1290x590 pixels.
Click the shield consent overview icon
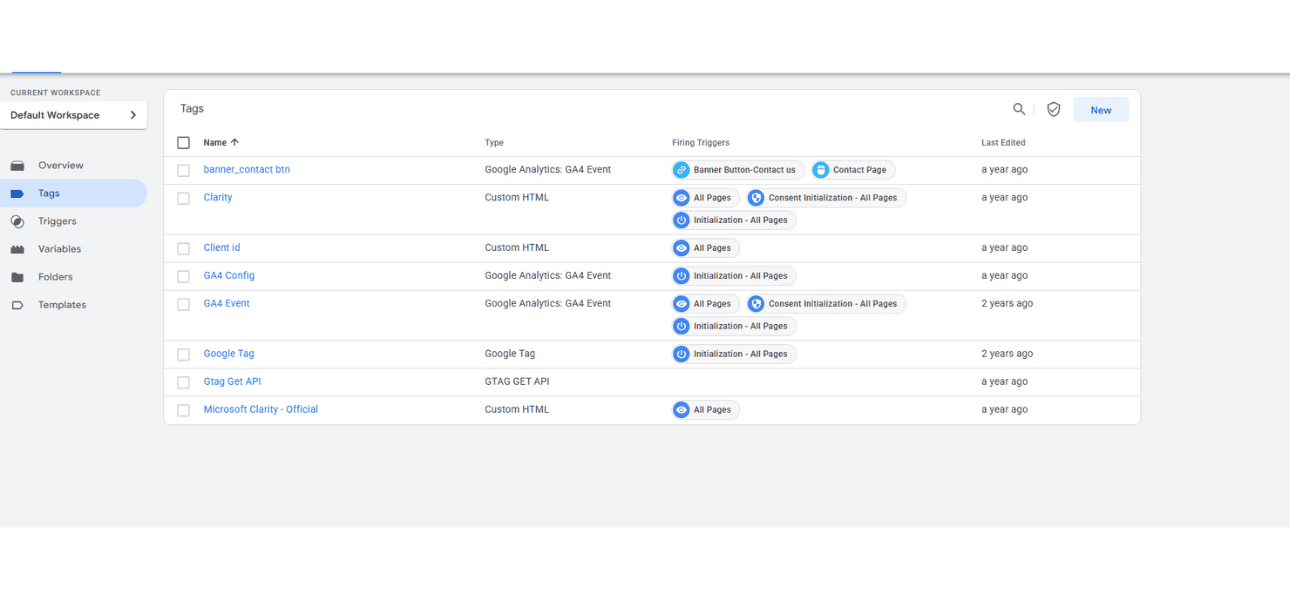point(1053,109)
